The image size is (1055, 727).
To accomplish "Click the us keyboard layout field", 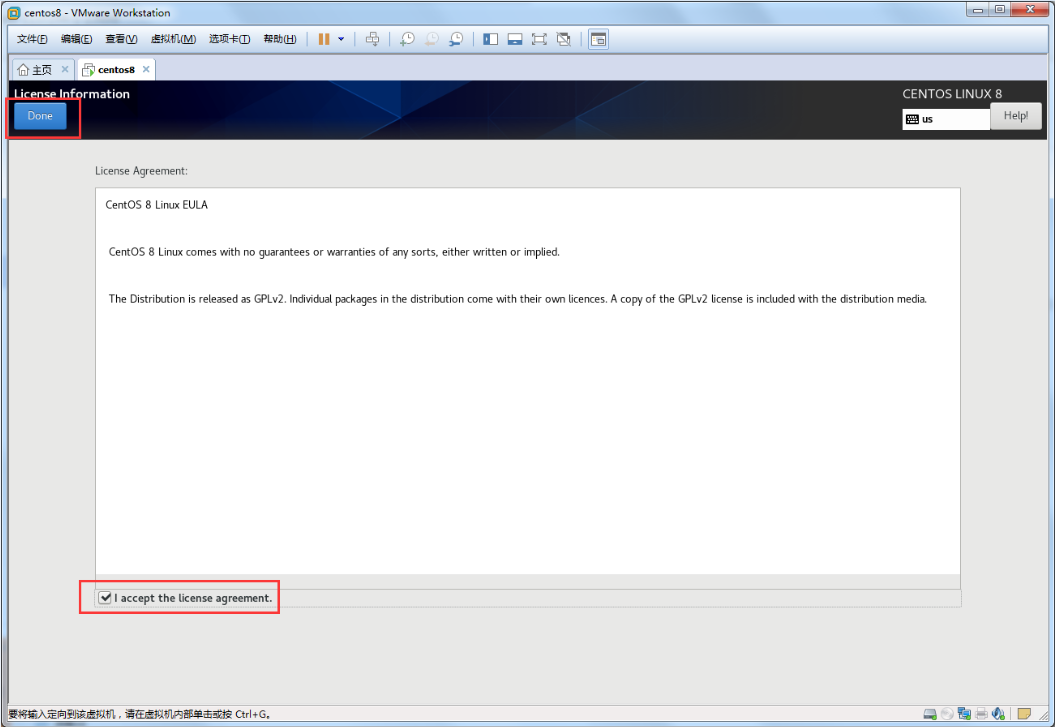I will 945,119.
